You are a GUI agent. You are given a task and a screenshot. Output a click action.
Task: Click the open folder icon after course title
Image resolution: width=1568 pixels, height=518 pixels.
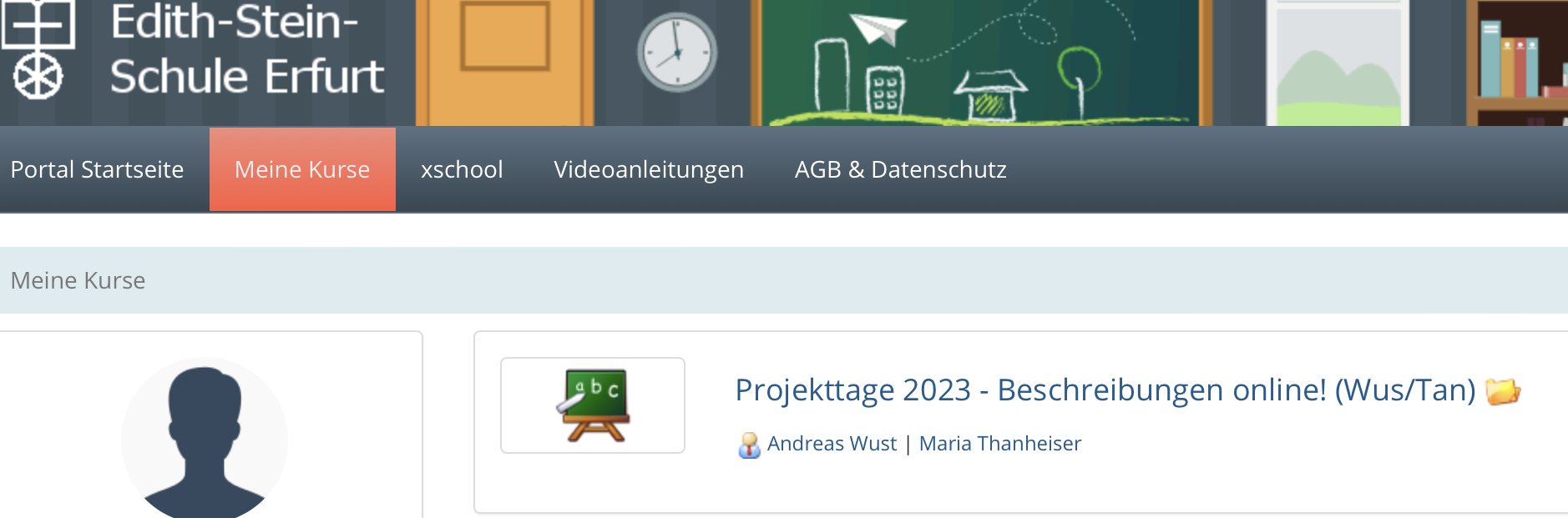coord(1503,390)
